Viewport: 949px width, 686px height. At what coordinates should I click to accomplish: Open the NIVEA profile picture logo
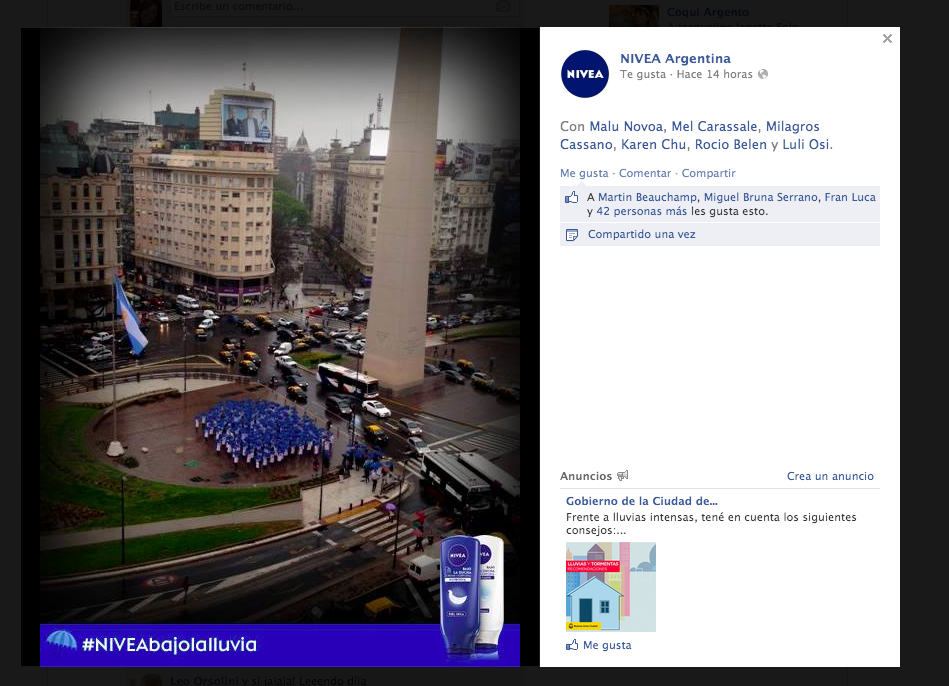tap(585, 74)
